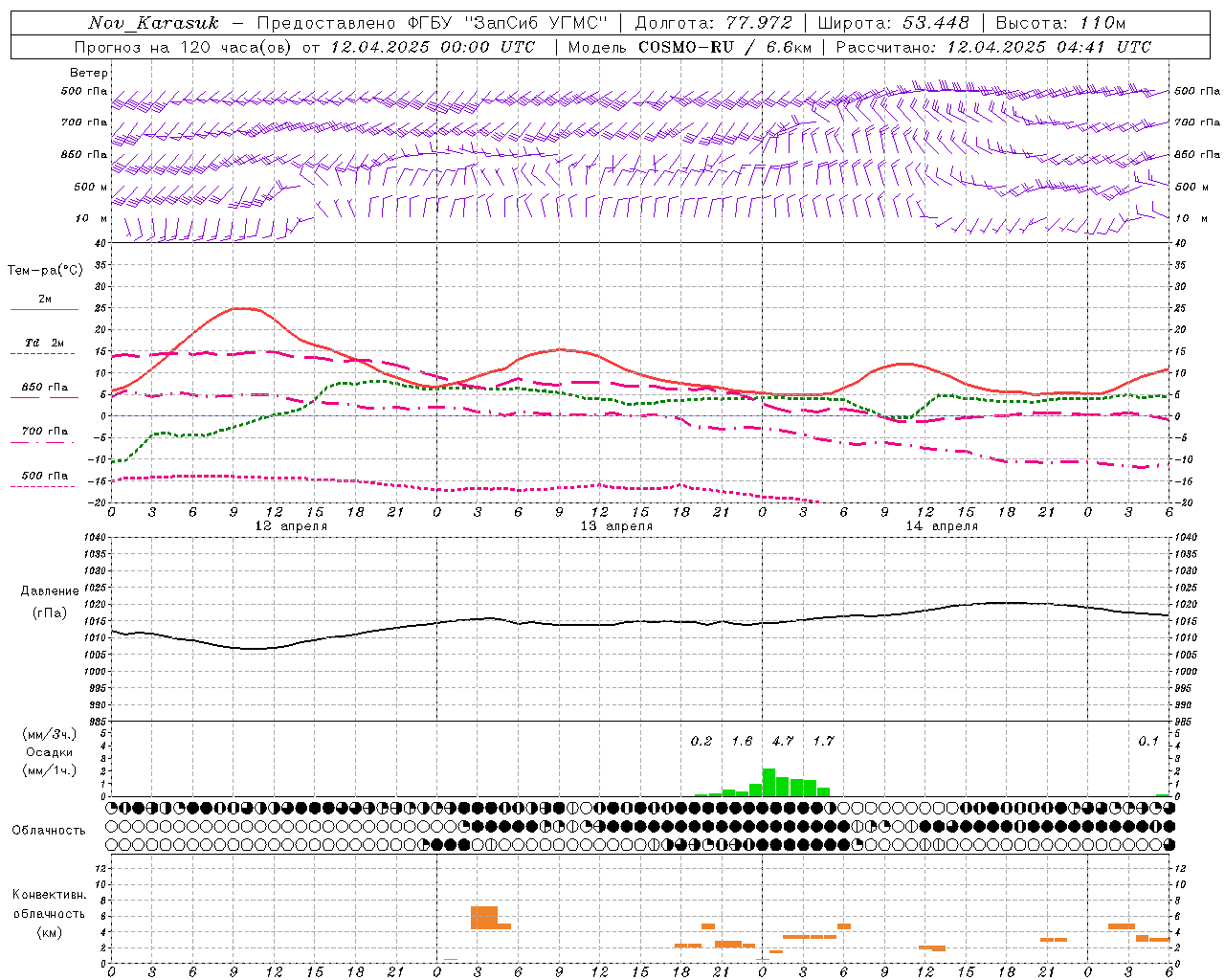Click the "13 апреля" date label
The image size is (1225, 980).
pos(616,526)
